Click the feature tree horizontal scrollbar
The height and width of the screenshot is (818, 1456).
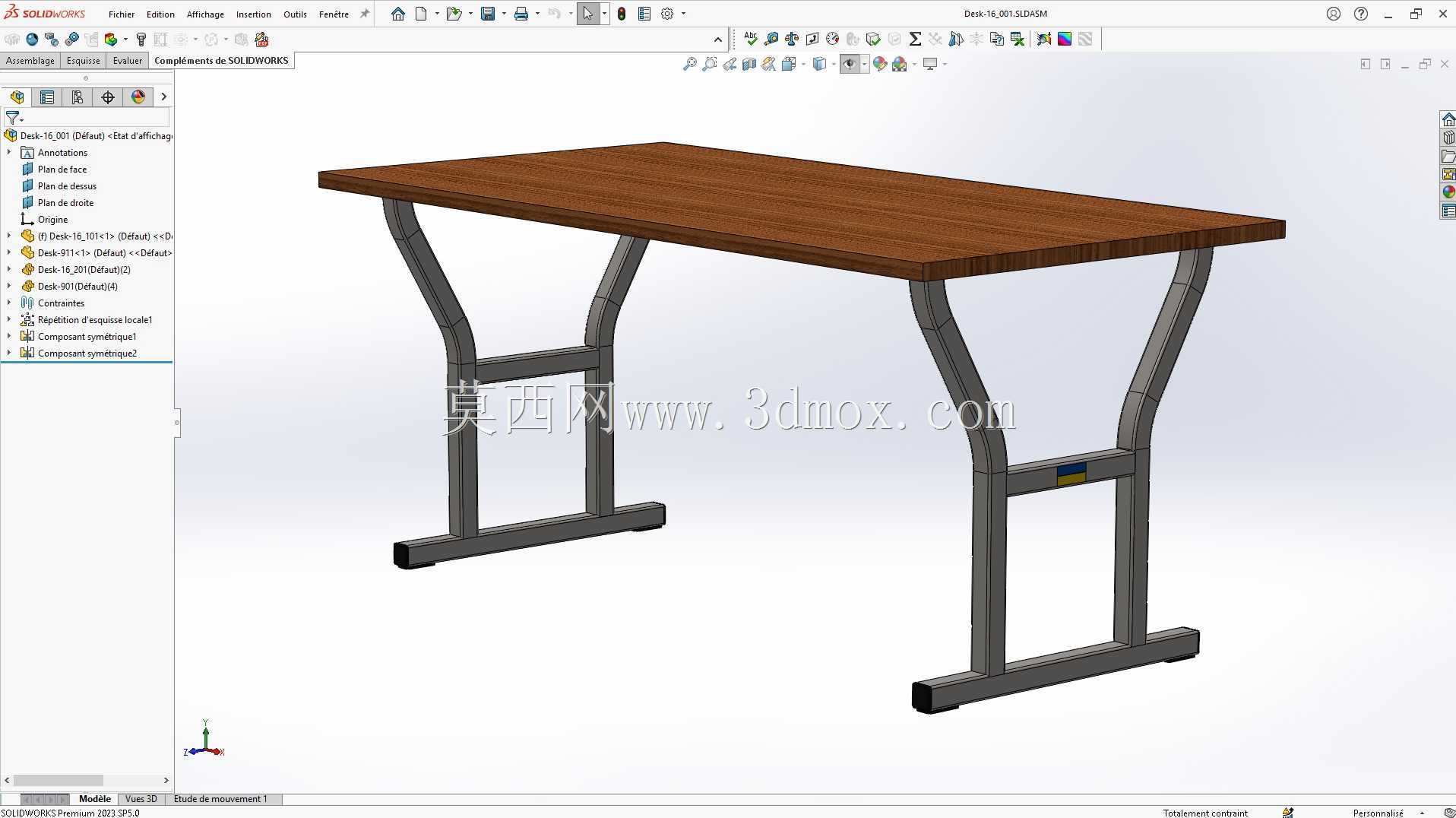point(59,780)
